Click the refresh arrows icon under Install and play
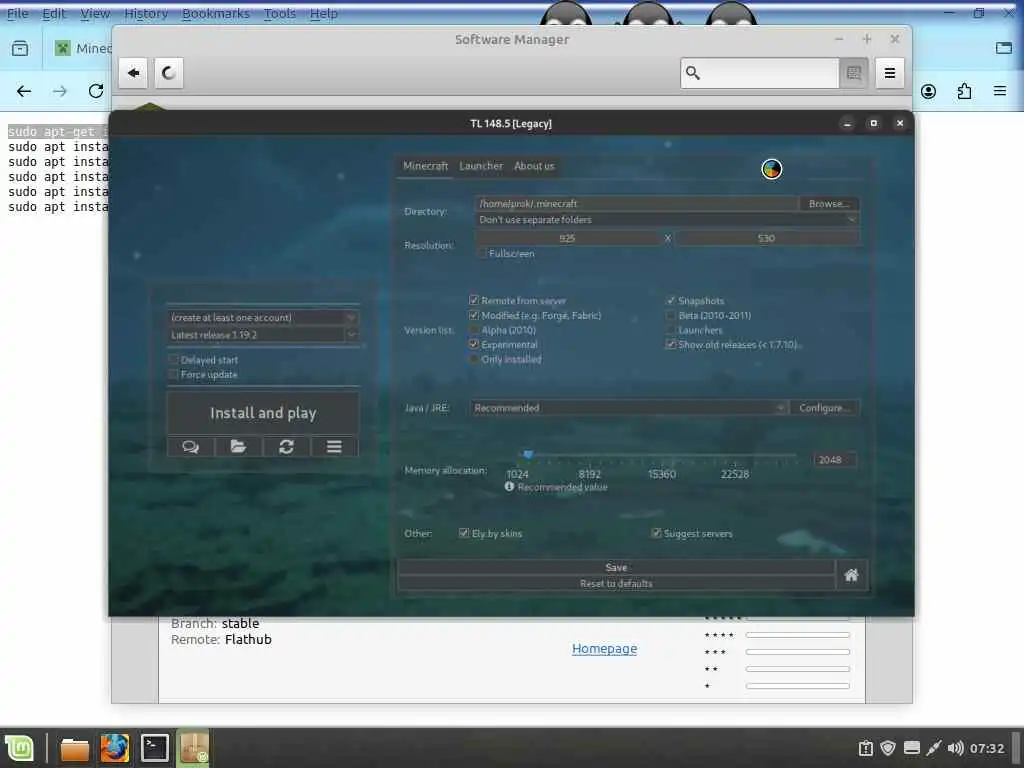This screenshot has width=1024, height=768. pos(286,447)
